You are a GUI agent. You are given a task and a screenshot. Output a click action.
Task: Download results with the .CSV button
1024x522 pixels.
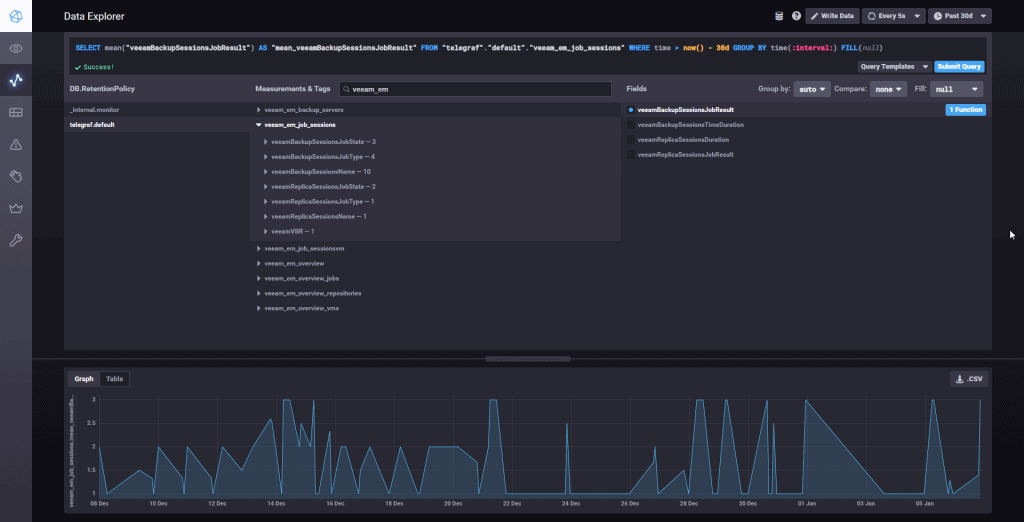pyautogui.click(x=969, y=379)
